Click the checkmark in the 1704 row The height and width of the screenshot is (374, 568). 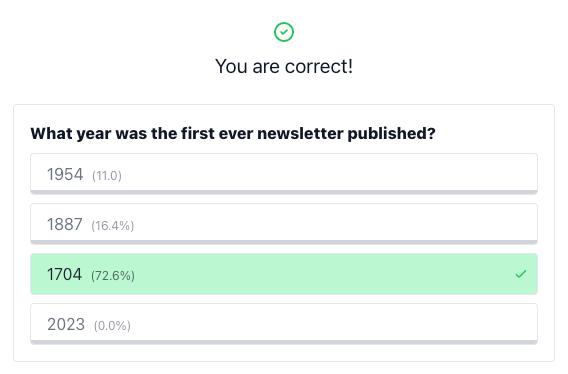pyautogui.click(x=521, y=274)
